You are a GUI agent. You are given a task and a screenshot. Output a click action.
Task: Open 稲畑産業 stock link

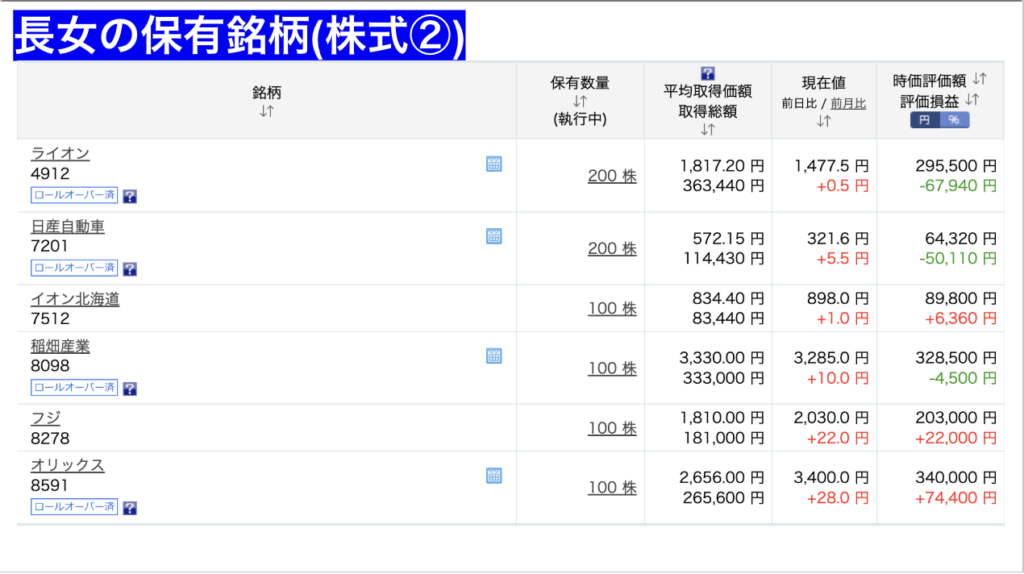(x=60, y=346)
